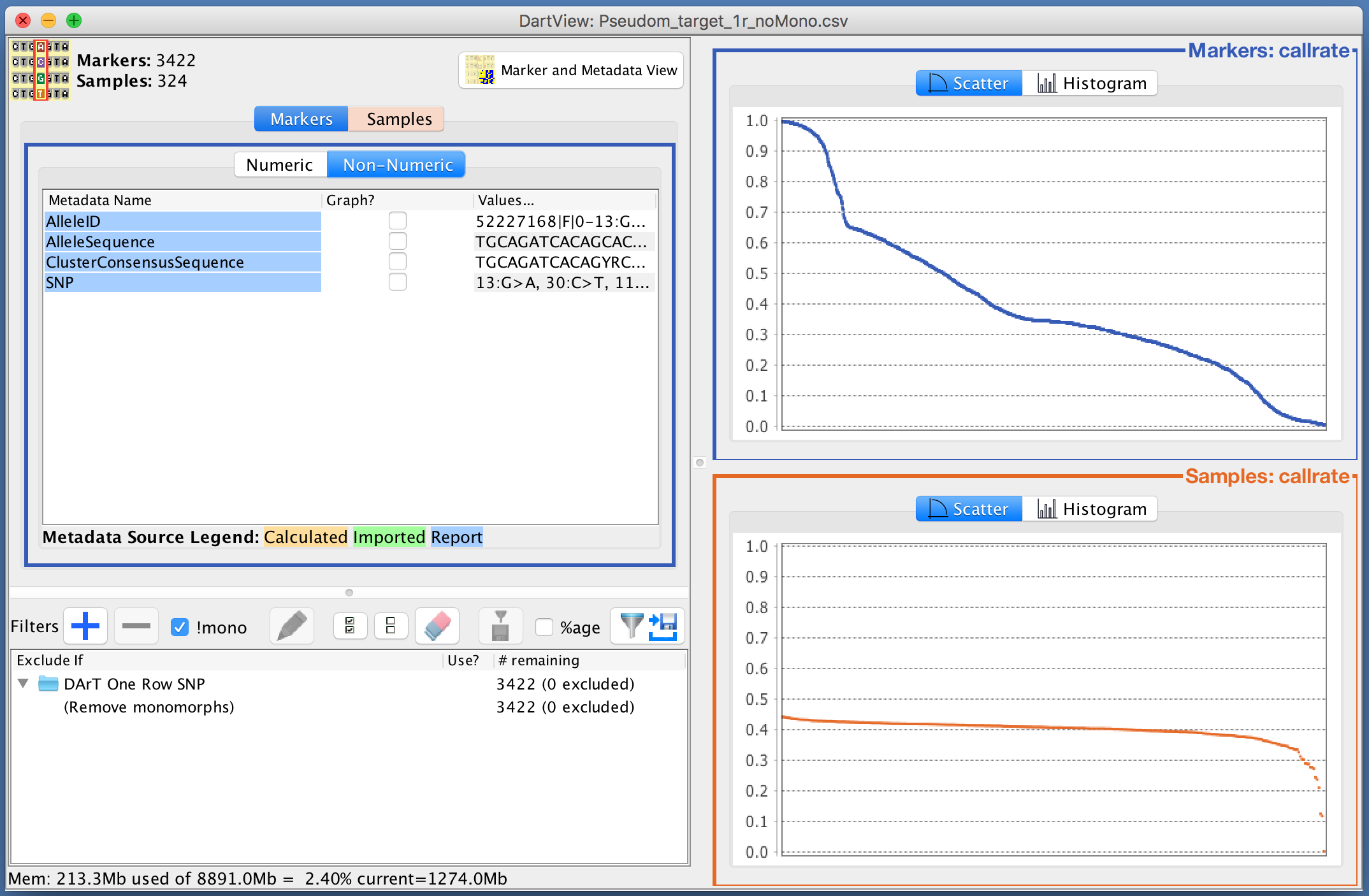Screen dimensions: 1369x896
Task: Click the Imported legend label
Action: pos(389,537)
